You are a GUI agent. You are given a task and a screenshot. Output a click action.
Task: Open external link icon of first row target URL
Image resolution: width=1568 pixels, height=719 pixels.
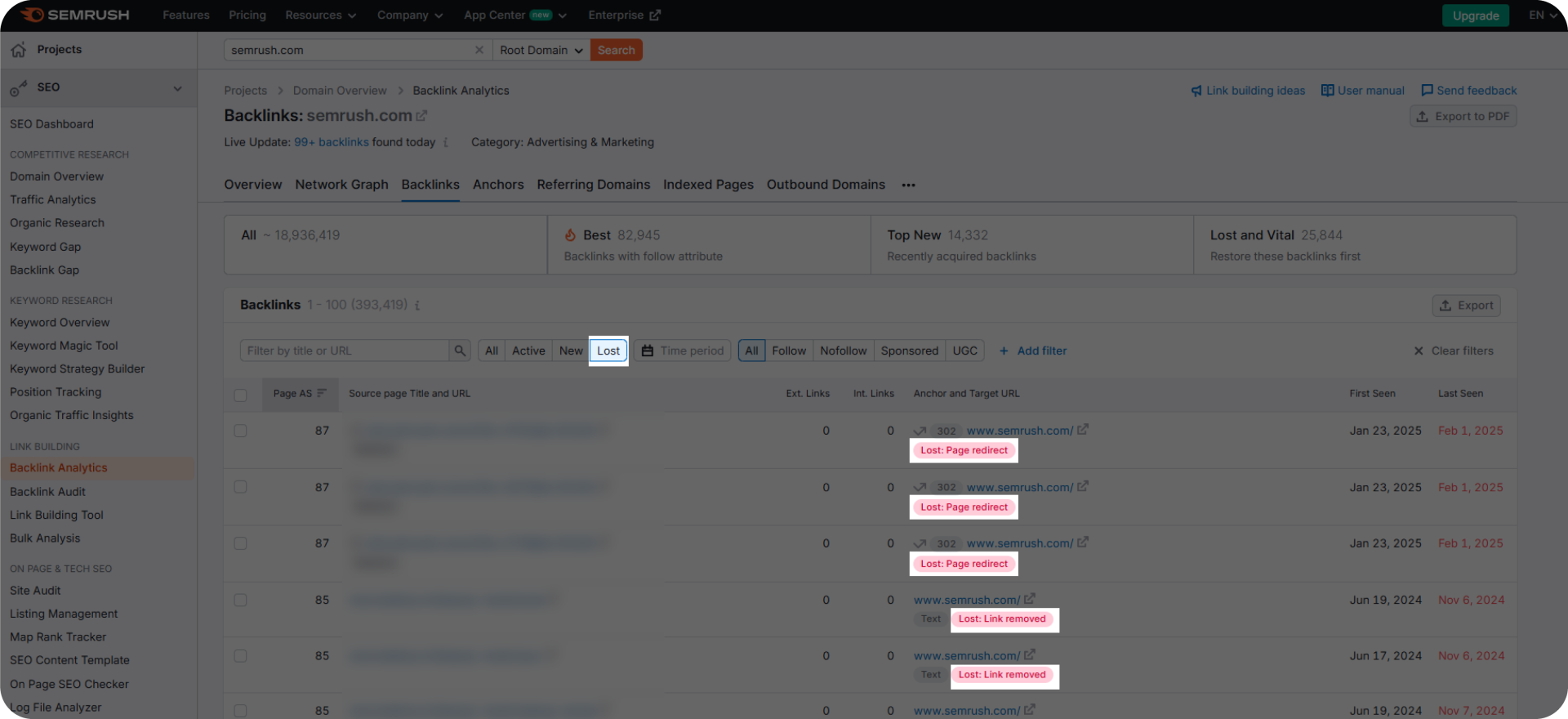click(x=1082, y=430)
